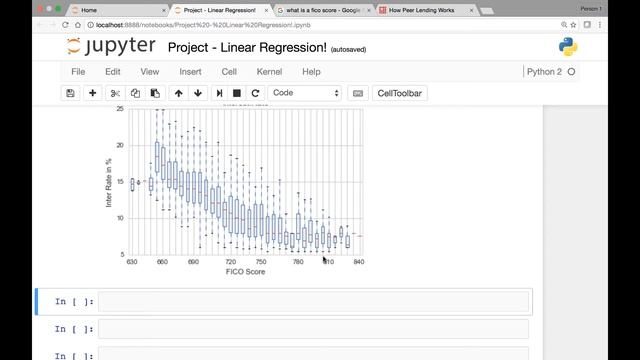Image resolution: width=640 pixels, height=360 pixels.
Task: Open the Chrome three-dot menu
Action: (600, 25)
